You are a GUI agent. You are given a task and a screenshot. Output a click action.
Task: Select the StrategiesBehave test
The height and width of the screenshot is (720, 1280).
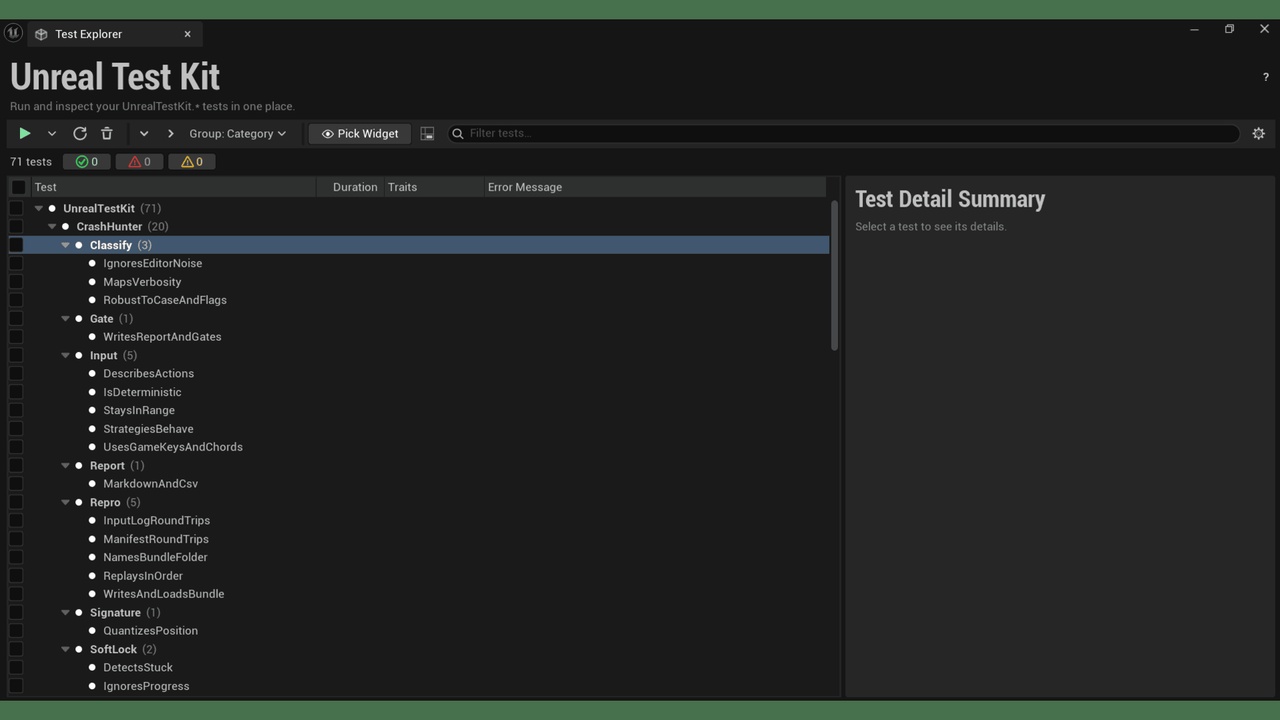coord(148,429)
